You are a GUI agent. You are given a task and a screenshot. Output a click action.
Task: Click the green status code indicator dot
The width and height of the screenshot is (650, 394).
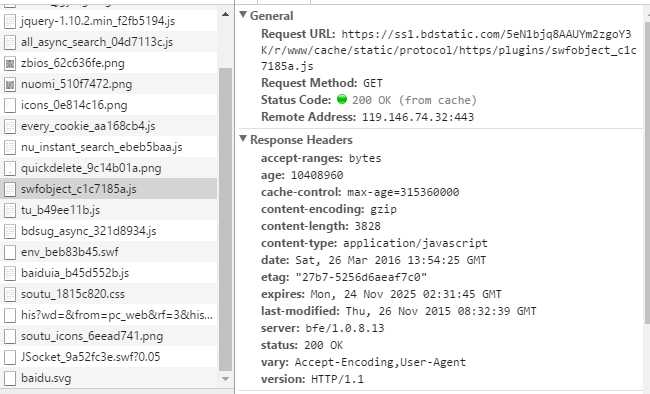[x=342, y=100]
